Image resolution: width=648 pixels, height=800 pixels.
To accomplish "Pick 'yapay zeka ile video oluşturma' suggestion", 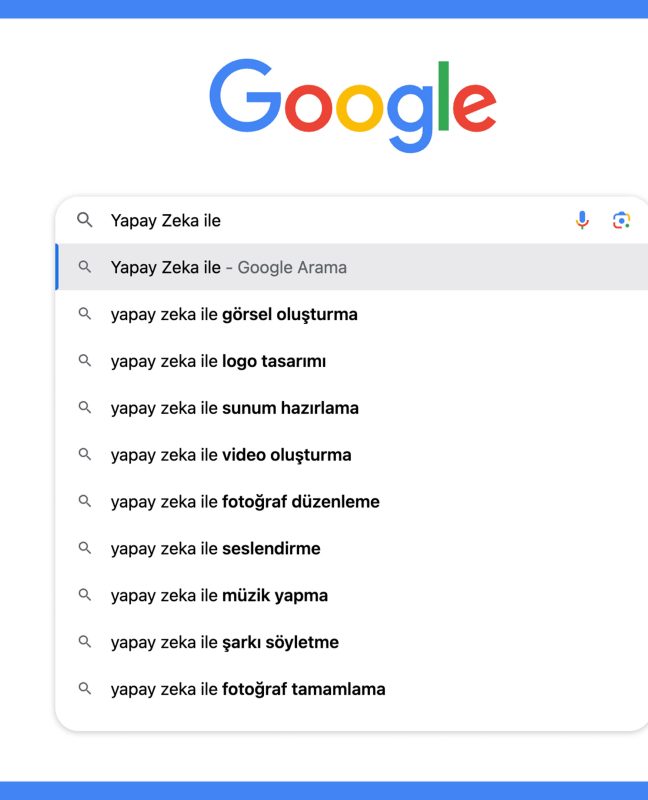I will pos(352,455).
